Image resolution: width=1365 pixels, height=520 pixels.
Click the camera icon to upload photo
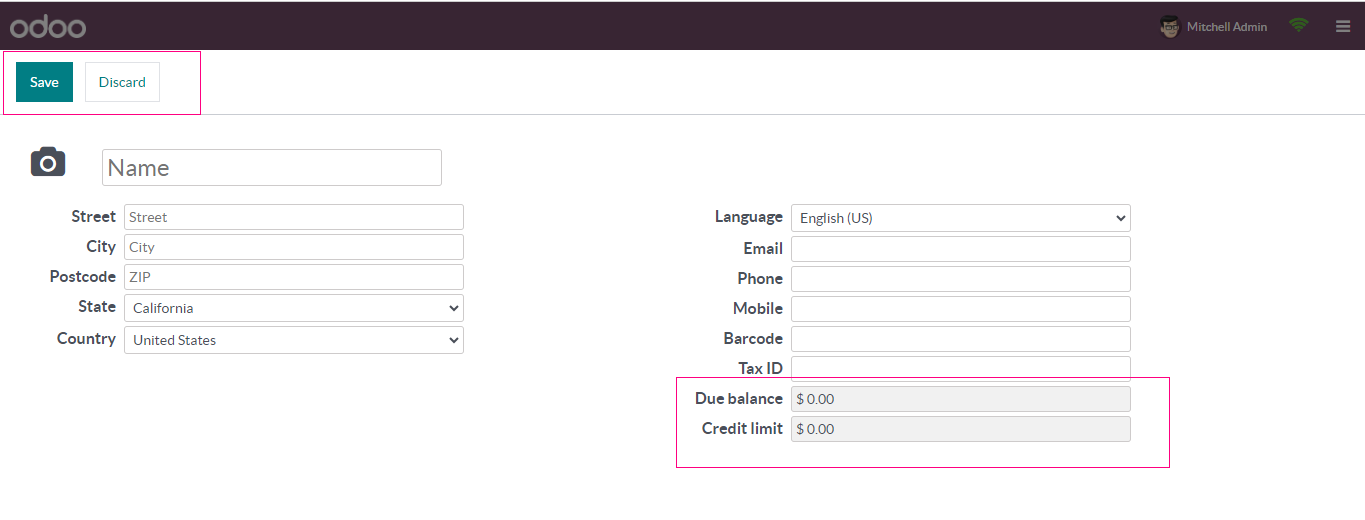coord(48,162)
